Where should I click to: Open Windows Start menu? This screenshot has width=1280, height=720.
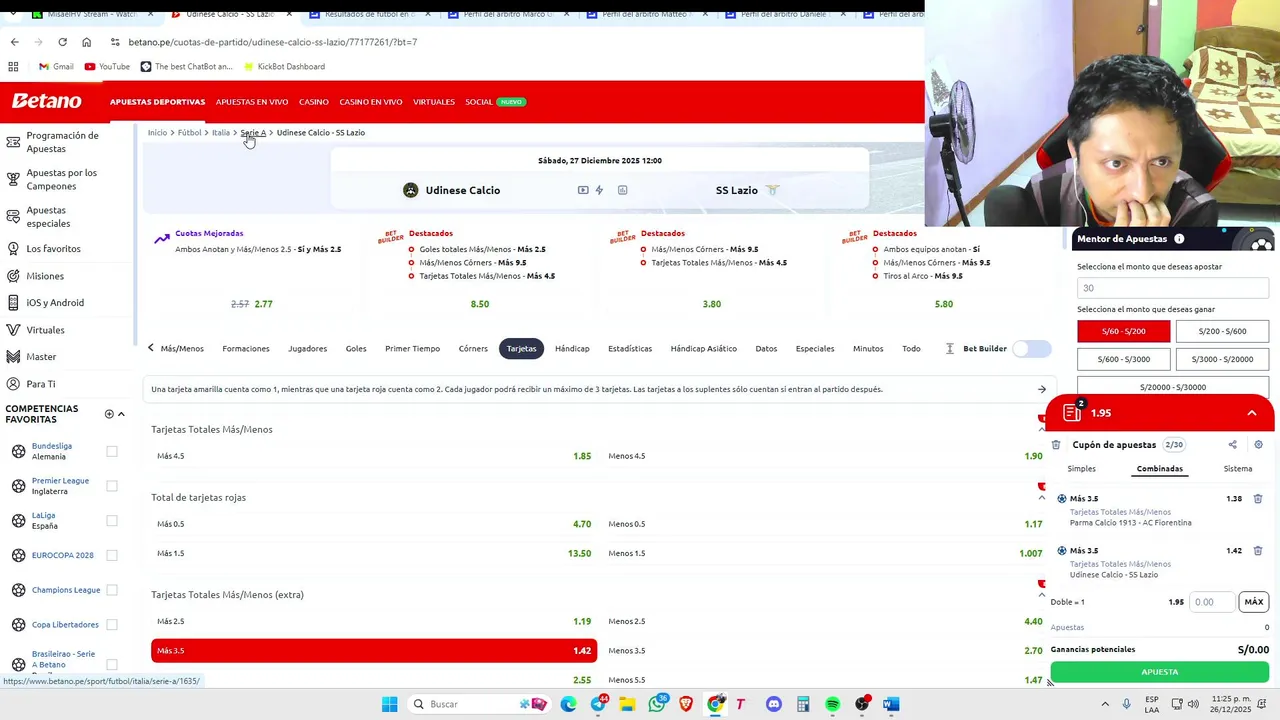coord(389,704)
